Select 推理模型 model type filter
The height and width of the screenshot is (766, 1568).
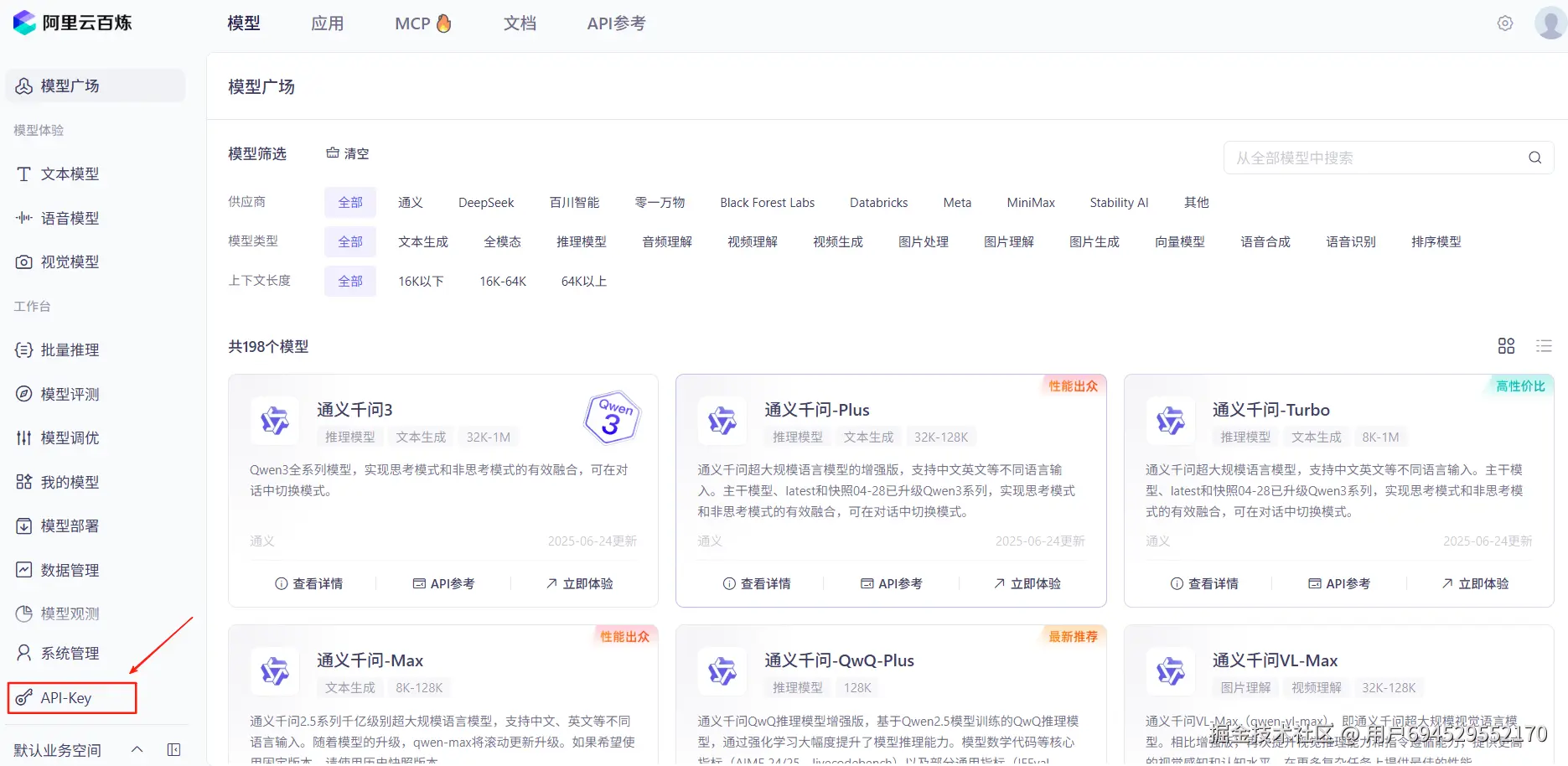pyautogui.click(x=582, y=242)
